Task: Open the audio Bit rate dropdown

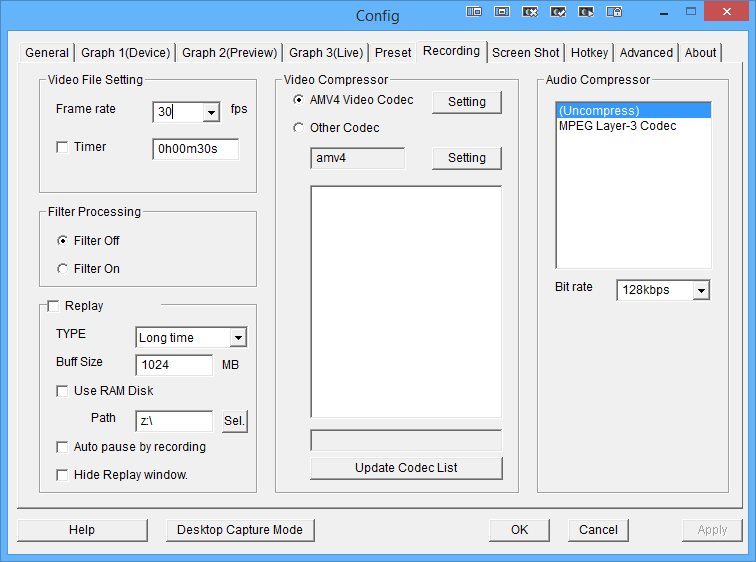Action: [x=701, y=290]
